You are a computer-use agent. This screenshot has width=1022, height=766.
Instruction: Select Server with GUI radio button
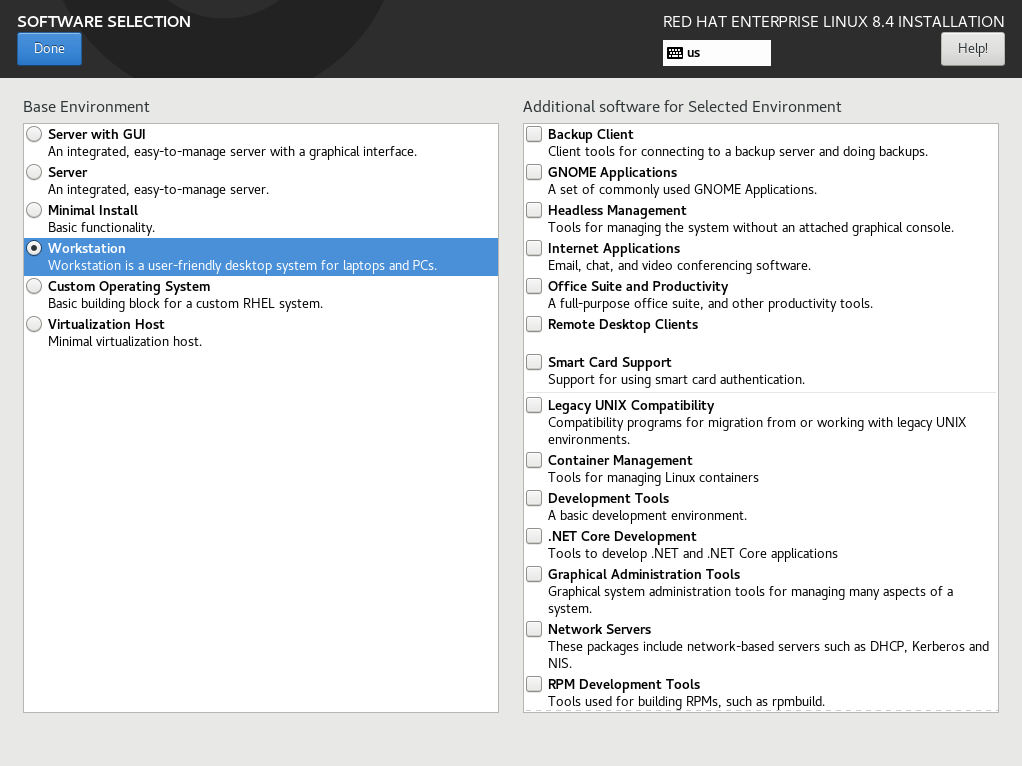(35, 134)
